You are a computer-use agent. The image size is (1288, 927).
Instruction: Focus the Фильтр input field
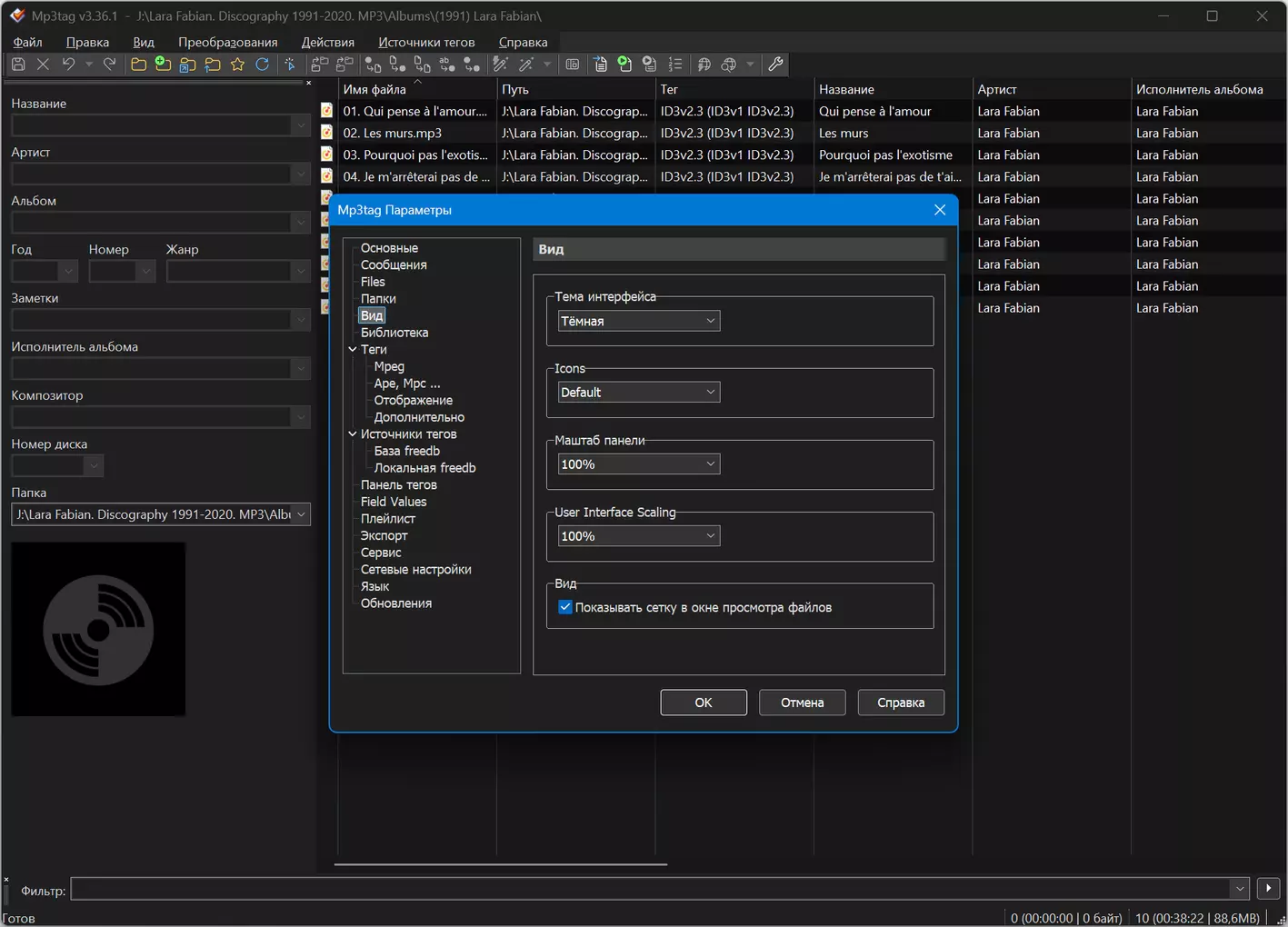[x=651, y=889]
